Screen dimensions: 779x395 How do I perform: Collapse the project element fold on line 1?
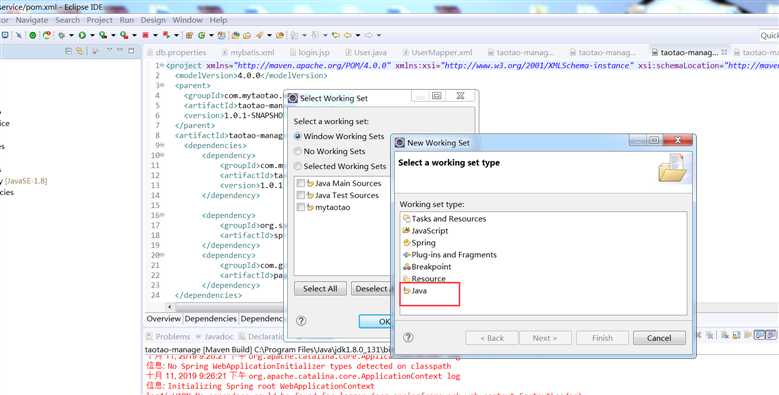[x=162, y=66]
